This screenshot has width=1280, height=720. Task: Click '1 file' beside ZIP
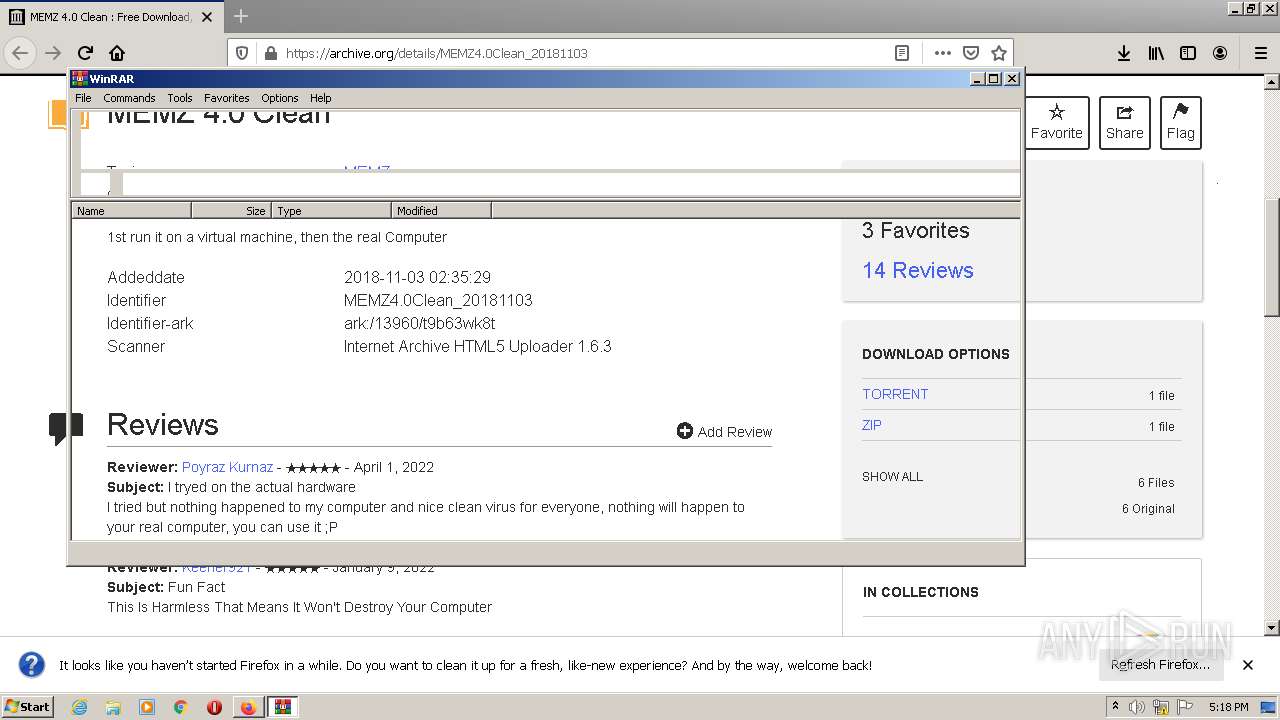tap(1161, 427)
